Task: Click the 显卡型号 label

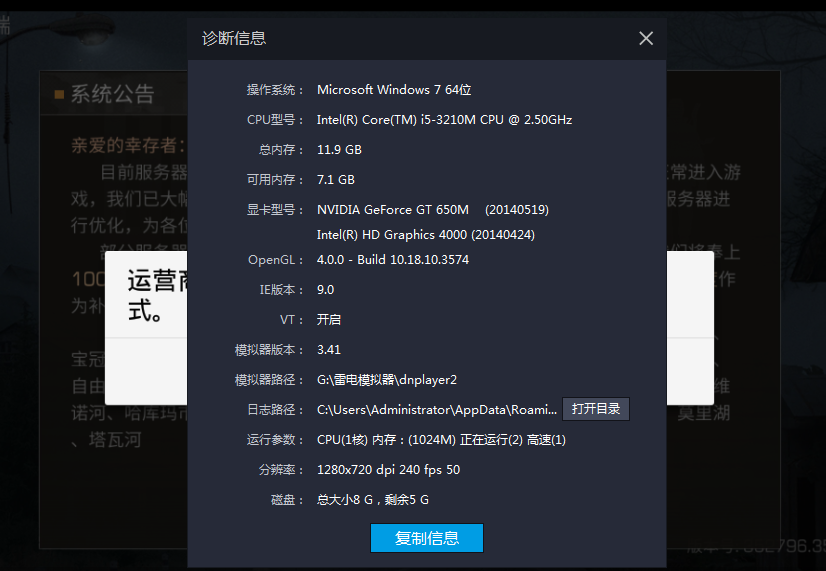Action: pos(275,210)
